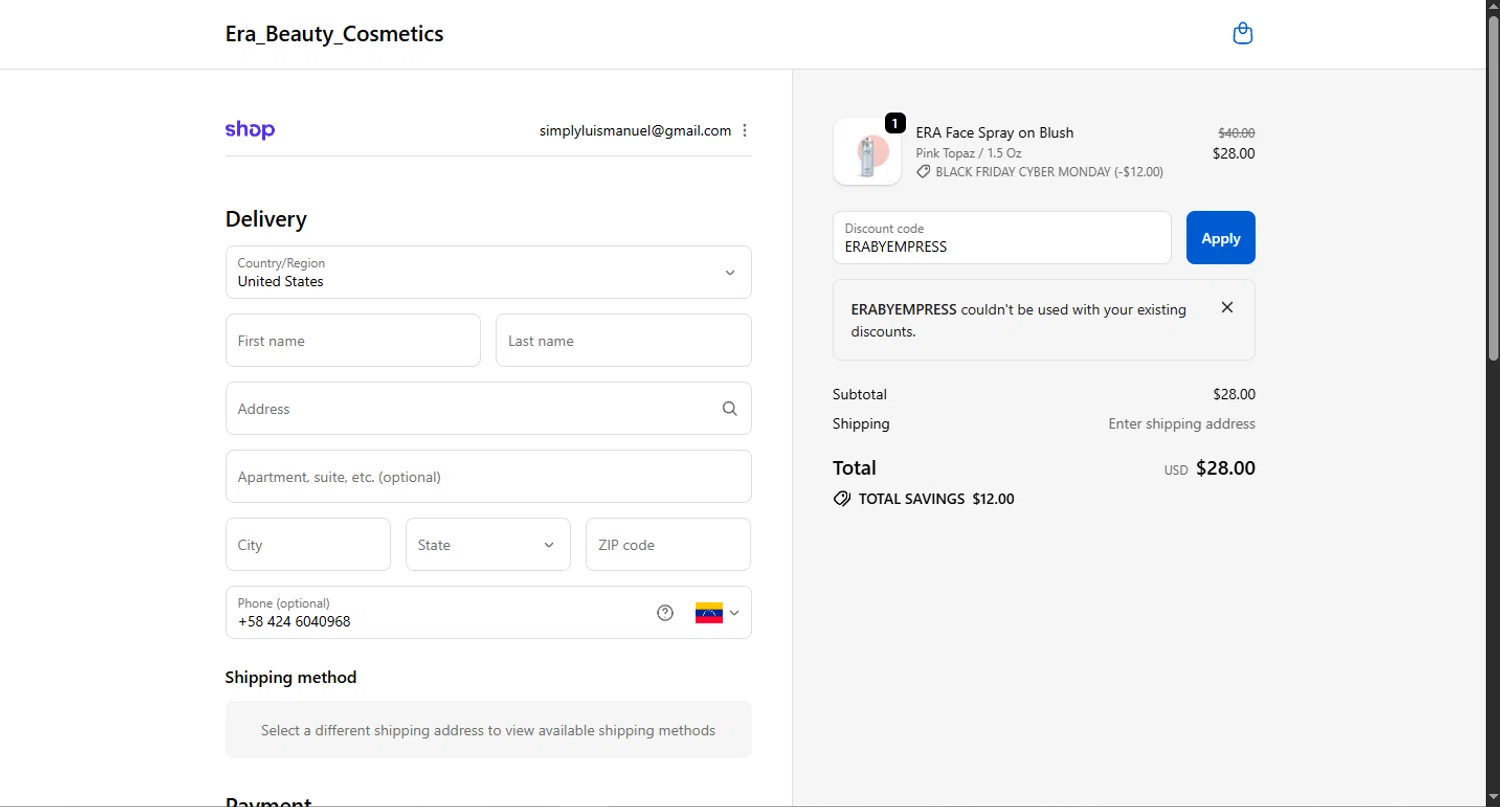The width and height of the screenshot is (1500, 807).
Task: Dismiss the ERABYEMPRESS discount error message
Action: (x=1227, y=307)
